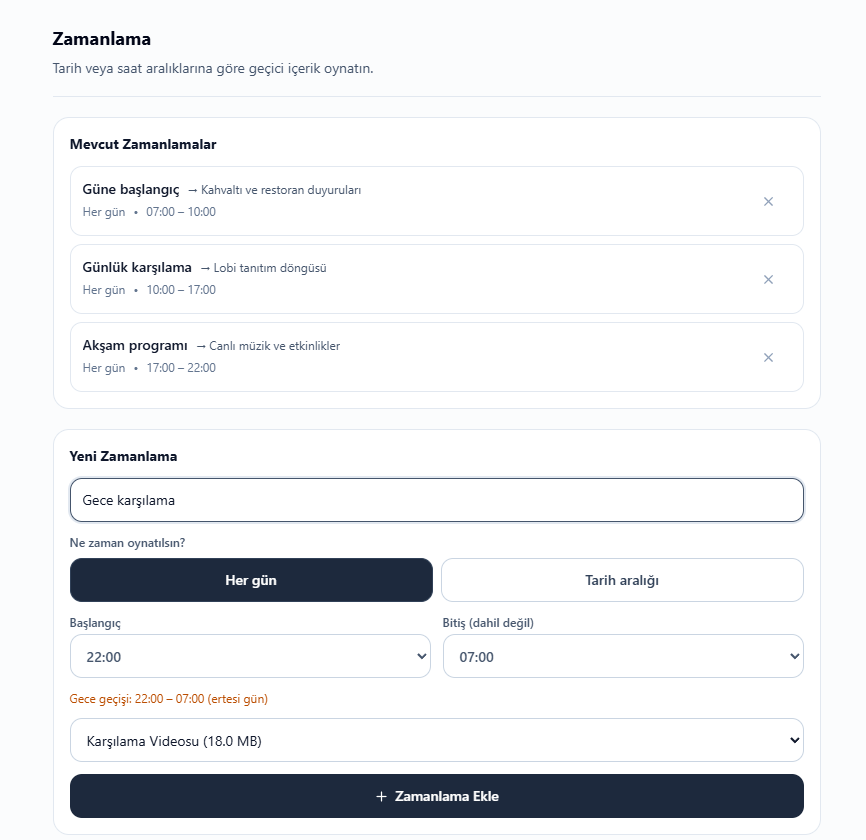Click the Zamanlama Ekle button
The width and height of the screenshot is (866, 840).
coord(437,796)
